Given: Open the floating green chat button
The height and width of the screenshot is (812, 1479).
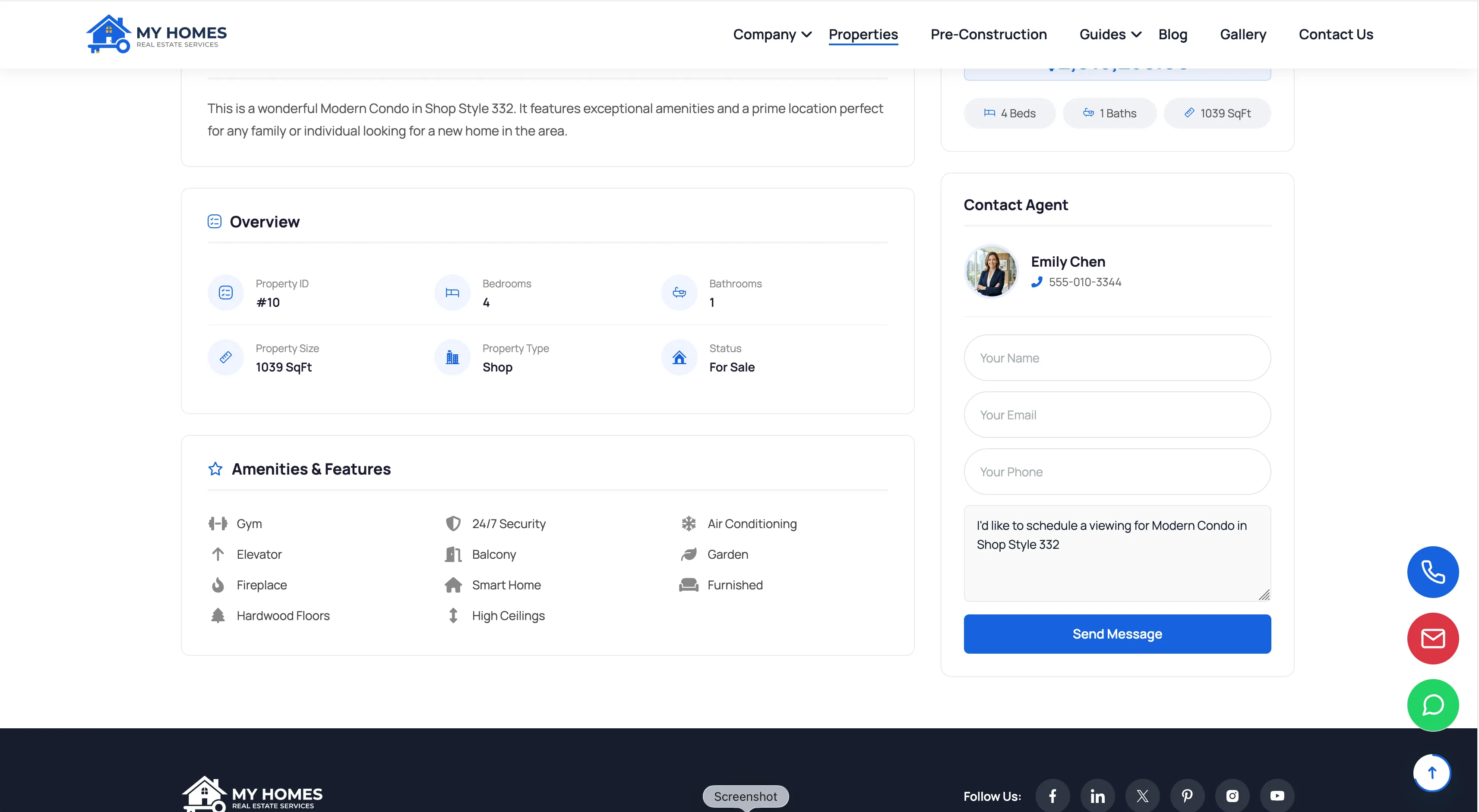Looking at the screenshot, I should 1432,705.
